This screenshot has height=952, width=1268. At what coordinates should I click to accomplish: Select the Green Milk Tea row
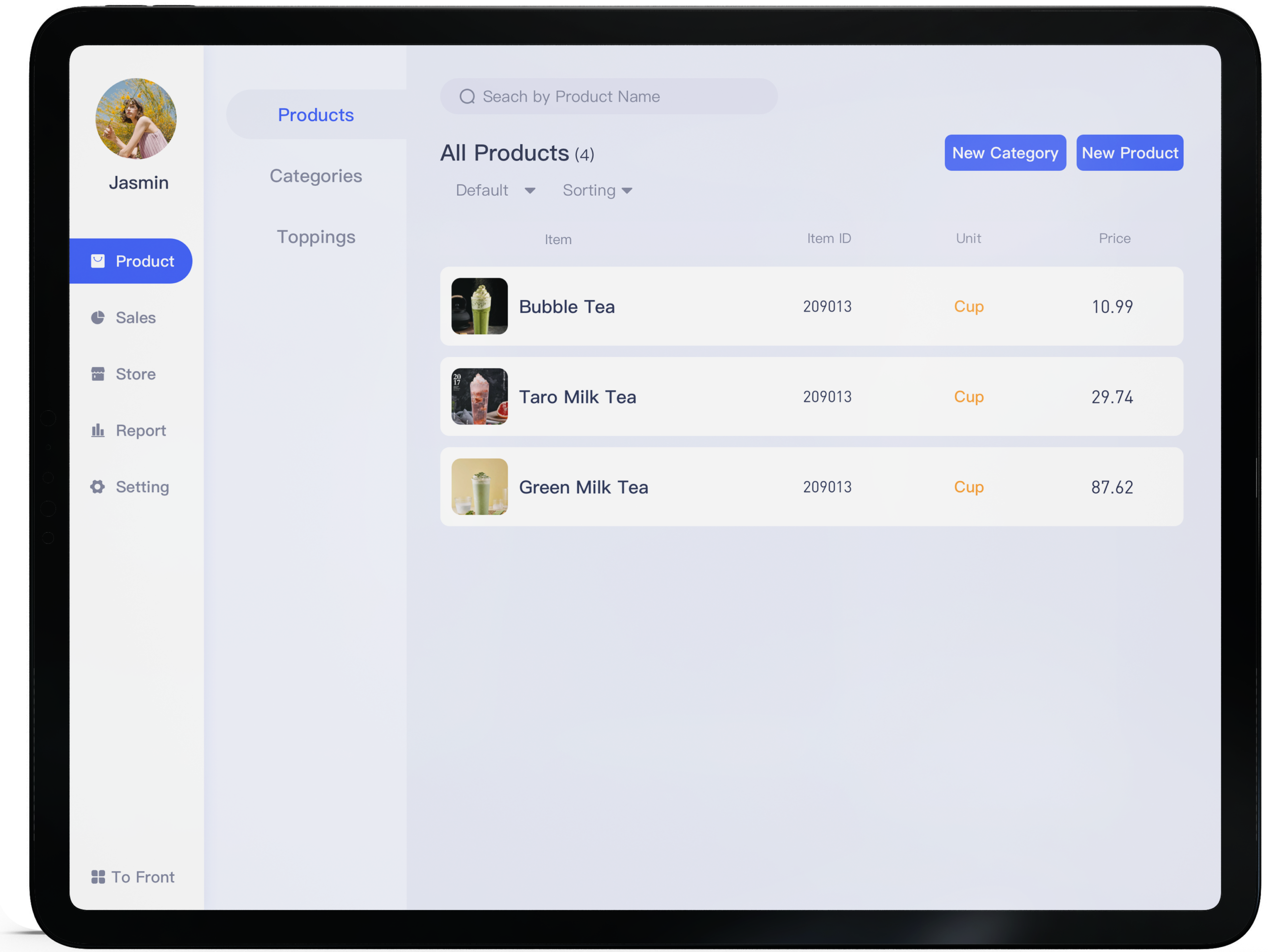click(811, 487)
